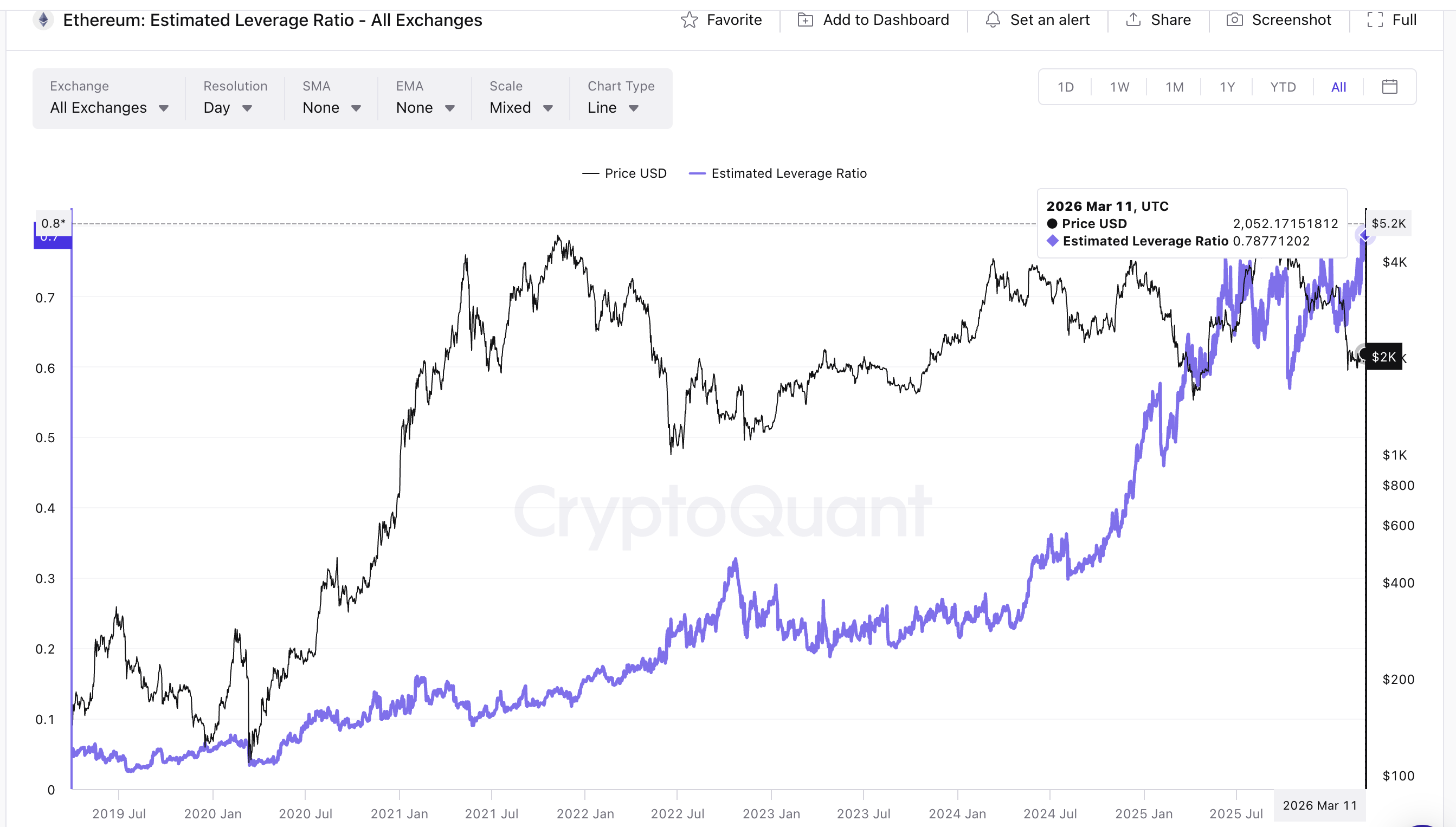1456x827 pixels.
Task: Click the Set an alert bell icon
Action: [993, 20]
